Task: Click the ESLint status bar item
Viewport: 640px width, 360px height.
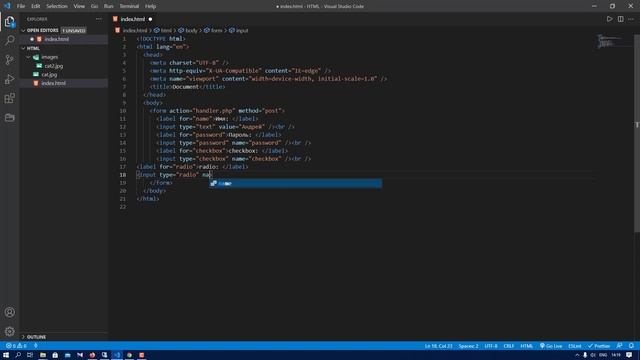Action: (575, 346)
